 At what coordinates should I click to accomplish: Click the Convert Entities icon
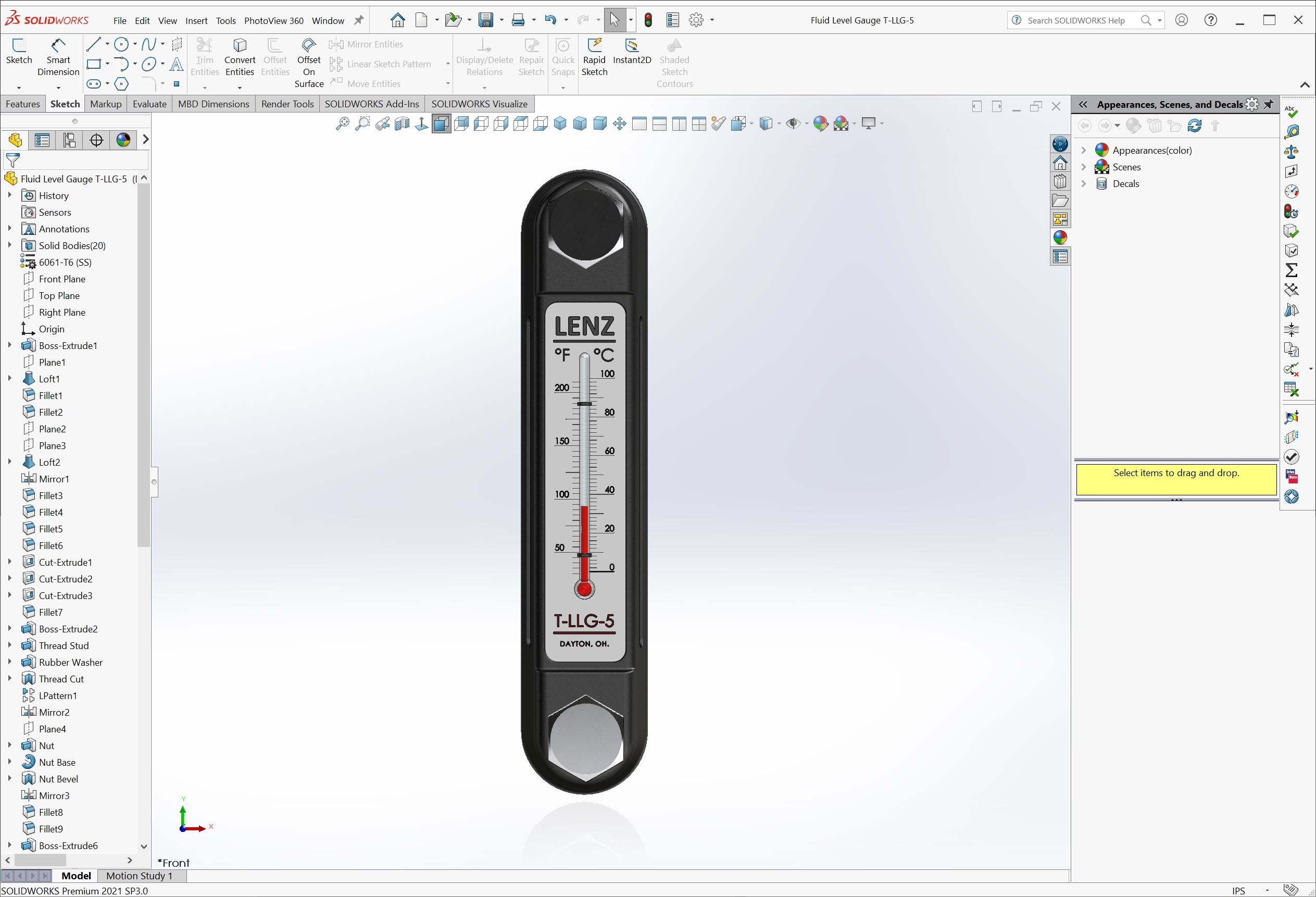(x=240, y=46)
